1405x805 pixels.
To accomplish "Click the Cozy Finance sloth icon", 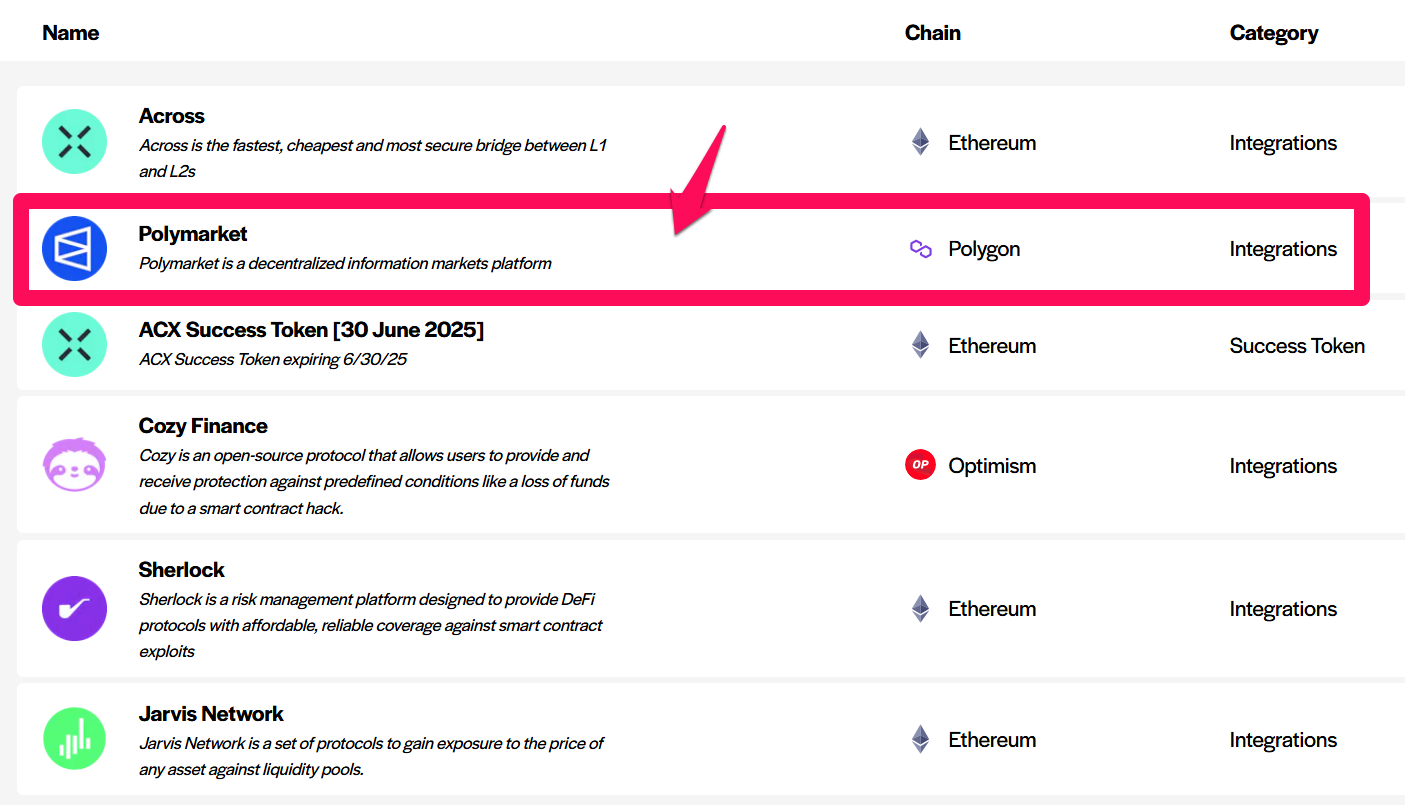I will [74, 465].
